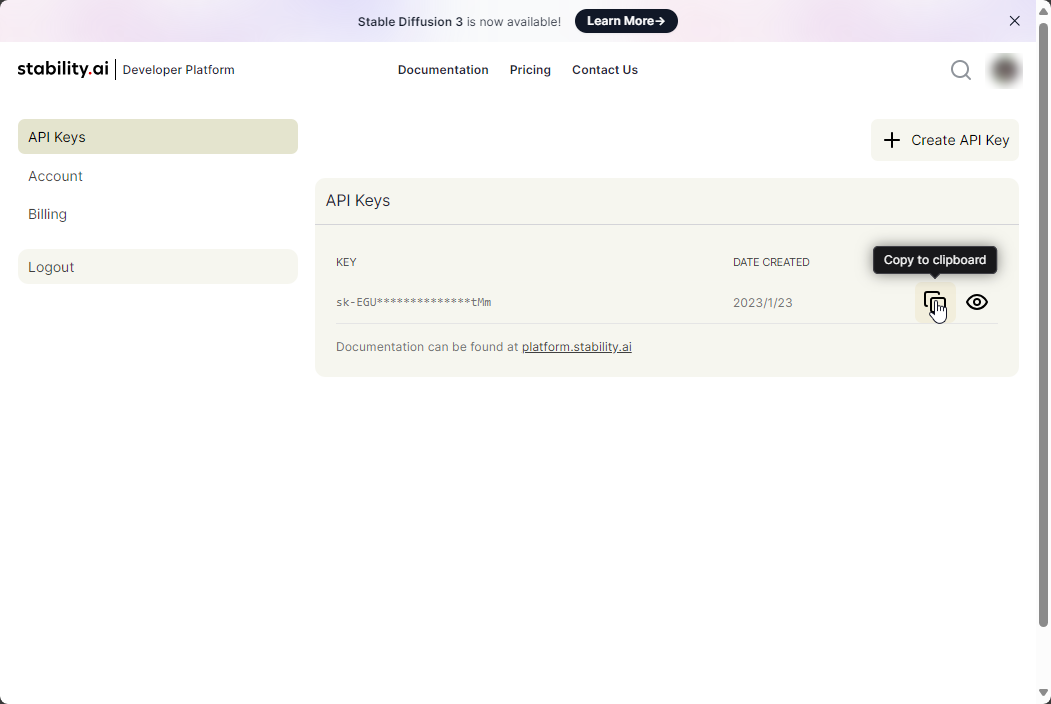Viewport: 1051px width, 704px height.
Task: Click the DATE CREATED column header
Action: click(771, 262)
